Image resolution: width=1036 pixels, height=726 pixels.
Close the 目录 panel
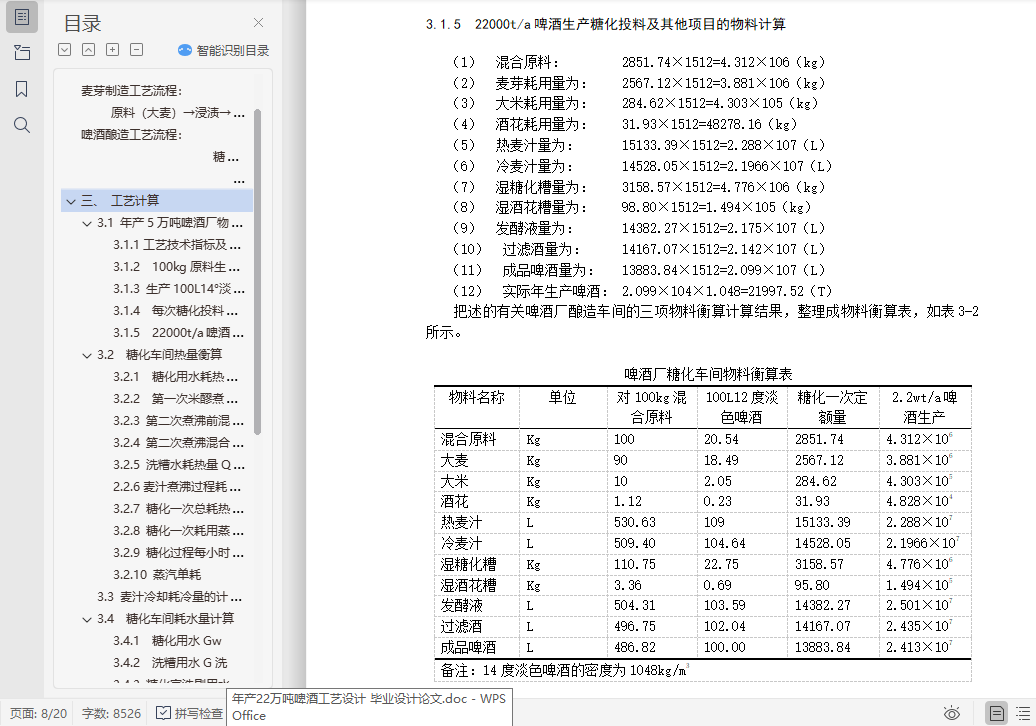[258, 22]
